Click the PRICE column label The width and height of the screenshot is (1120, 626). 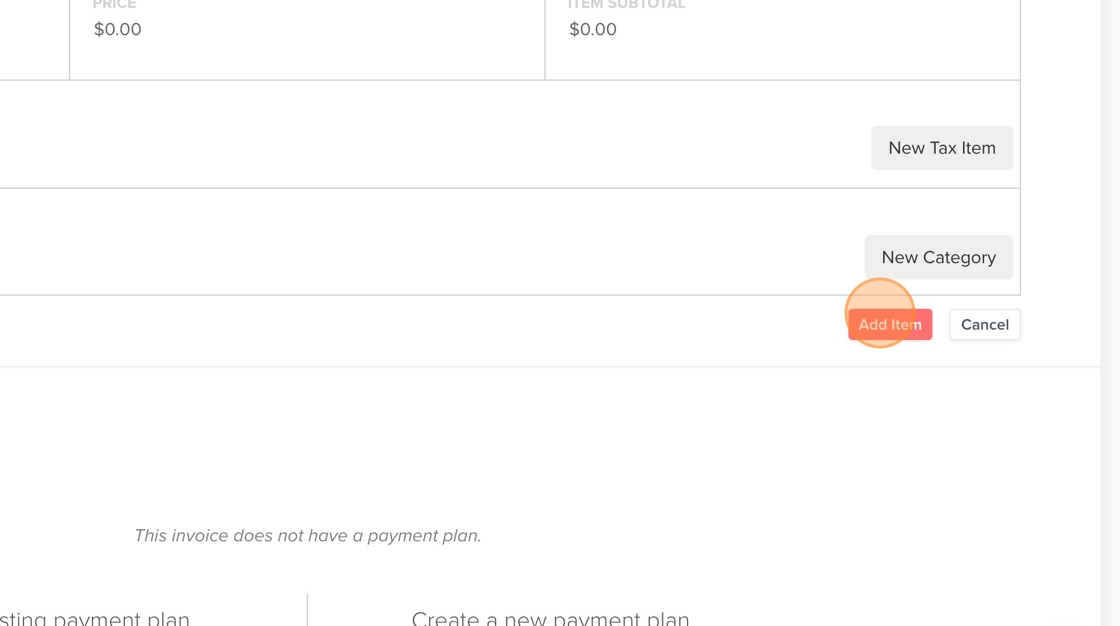pyautogui.click(x=114, y=5)
